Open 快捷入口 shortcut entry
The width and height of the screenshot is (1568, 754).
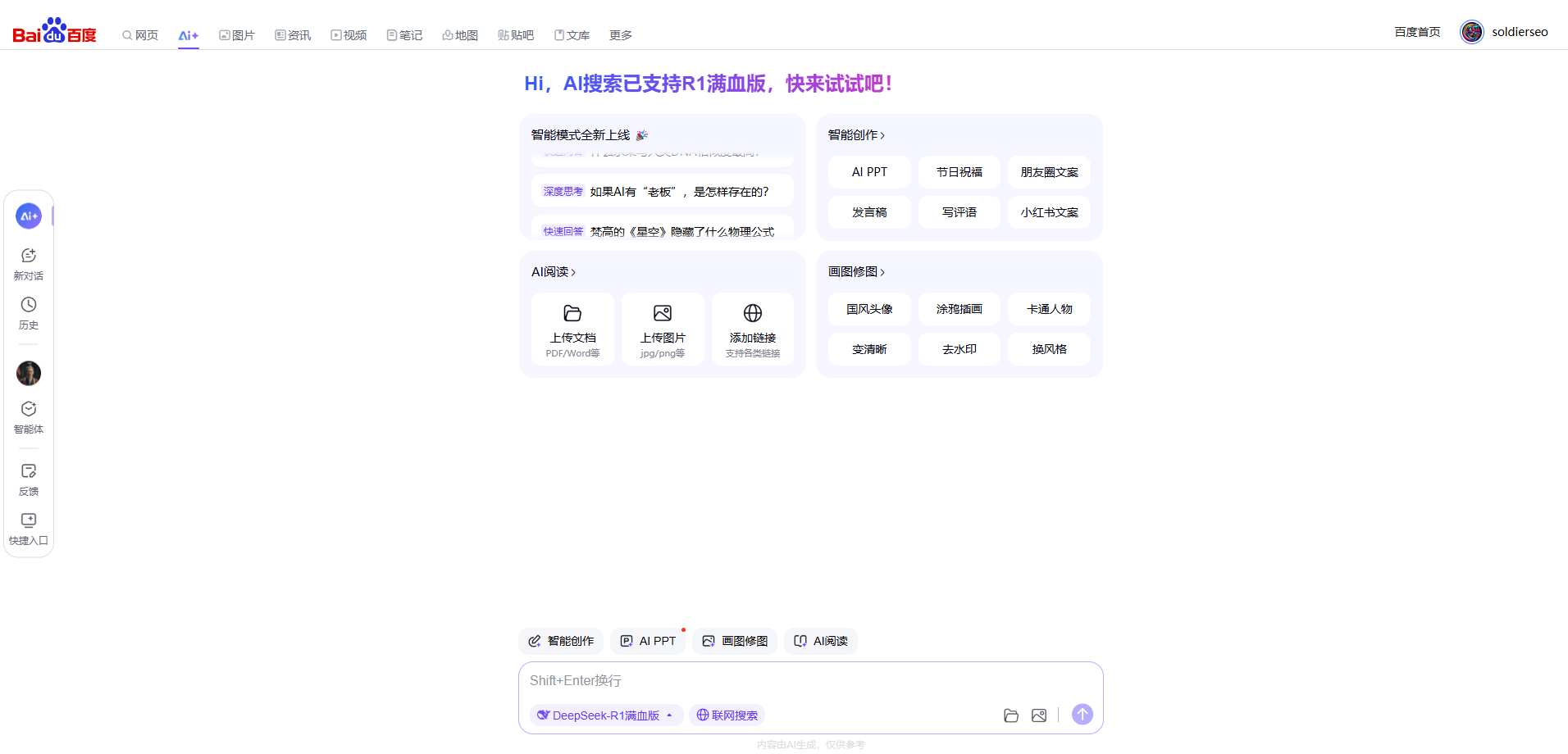[29, 529]
